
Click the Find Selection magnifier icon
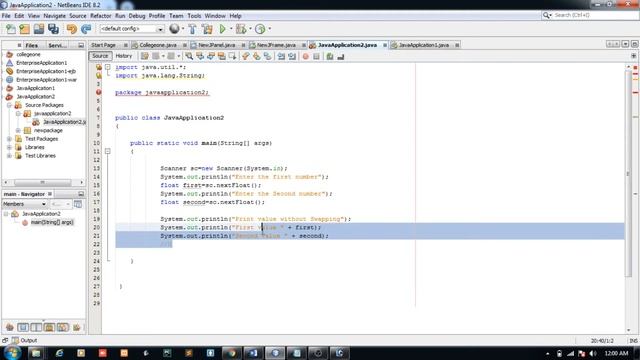click(189, 56)
